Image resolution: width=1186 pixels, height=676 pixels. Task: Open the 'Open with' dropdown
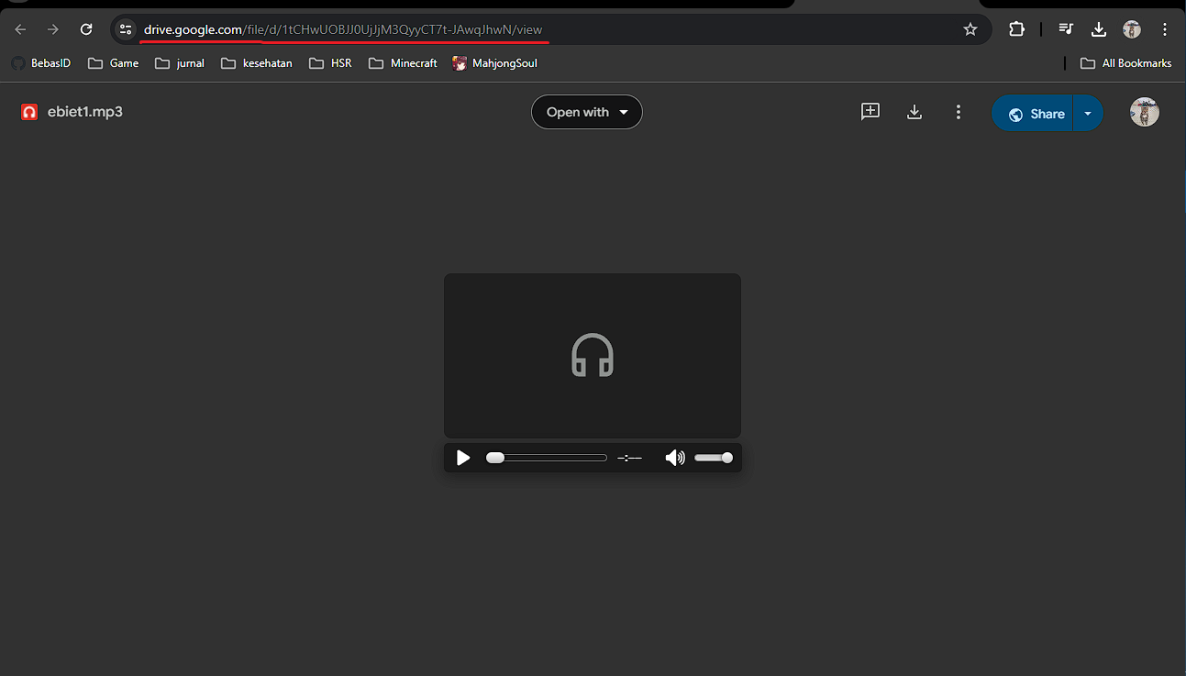coord(586,112)
